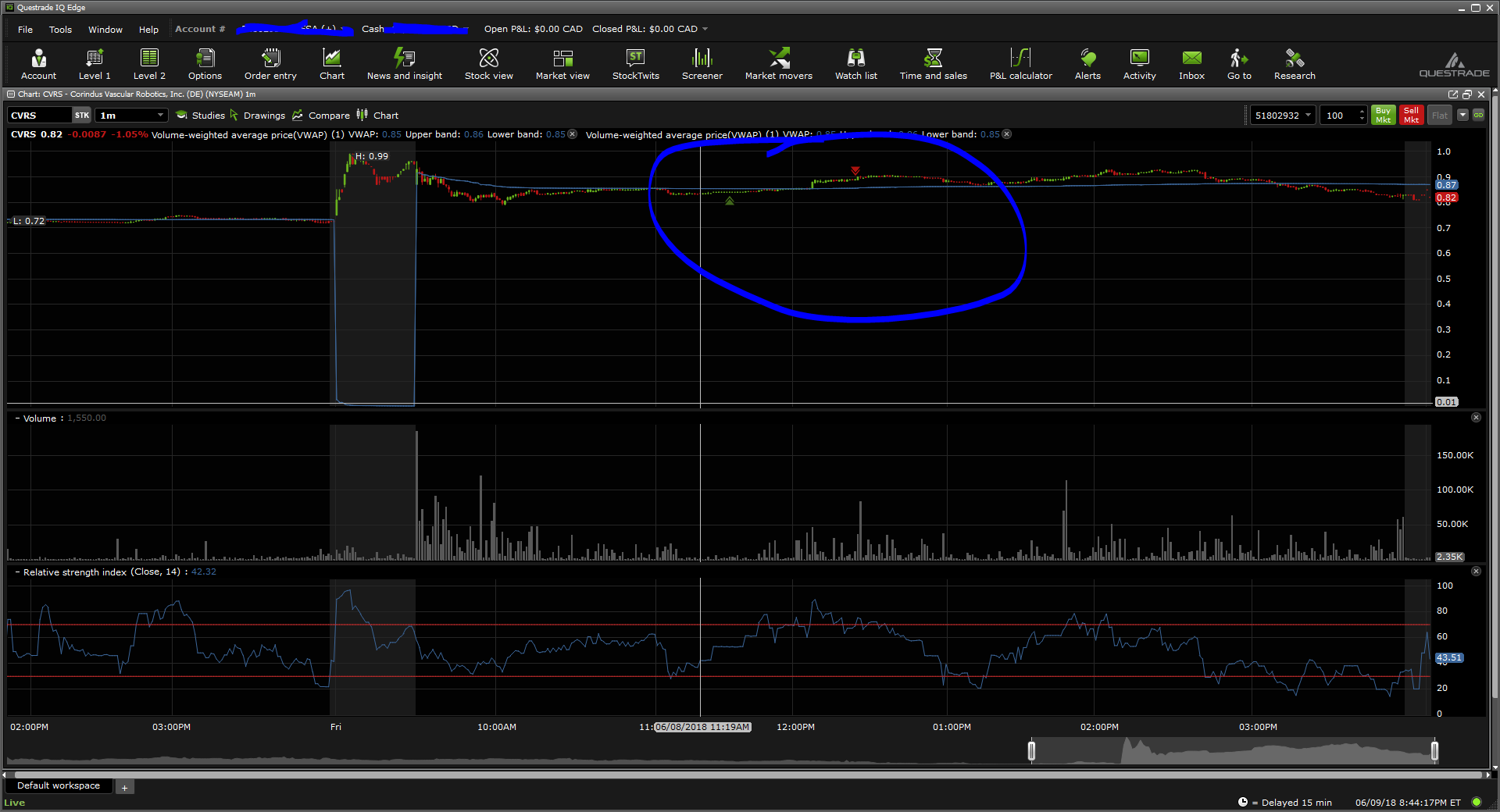Screen dimensions: 1500x812
Task: Open the Account panel
Action: pos(38,64)
